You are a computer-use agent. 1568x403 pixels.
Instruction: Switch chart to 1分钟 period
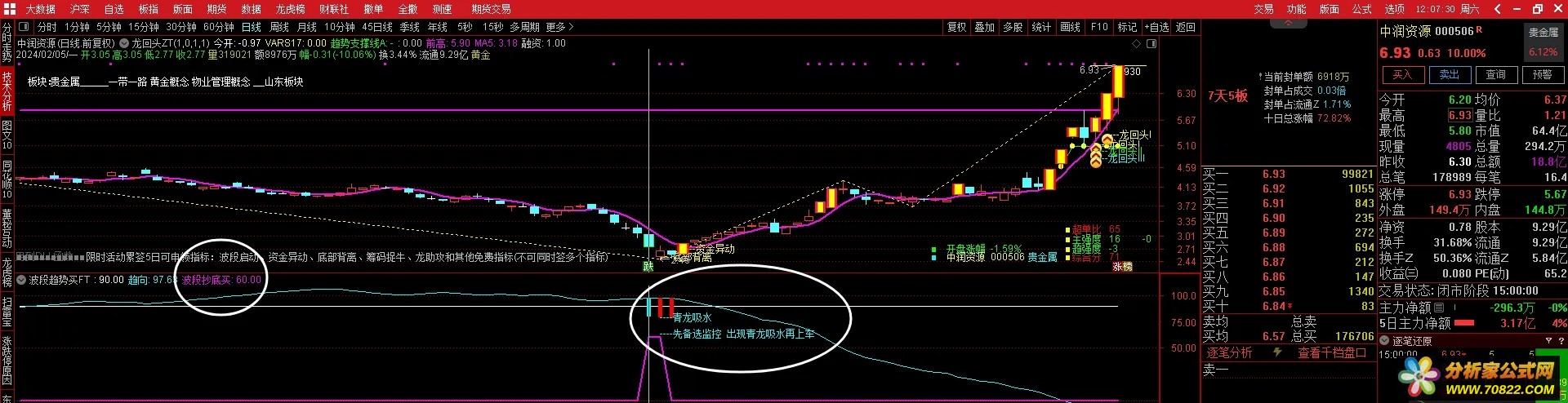click(x=78, y=27)
